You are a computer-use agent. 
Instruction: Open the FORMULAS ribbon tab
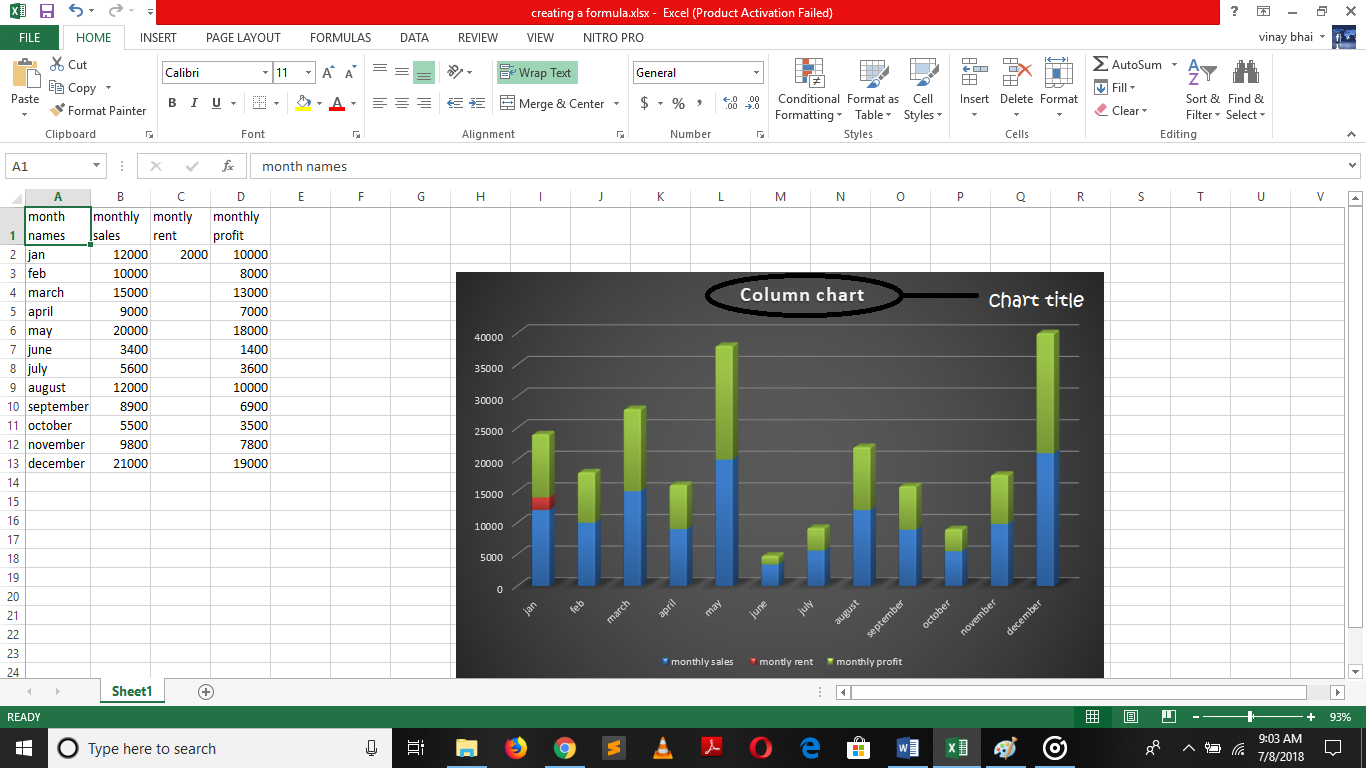click(x=340, y=38)
